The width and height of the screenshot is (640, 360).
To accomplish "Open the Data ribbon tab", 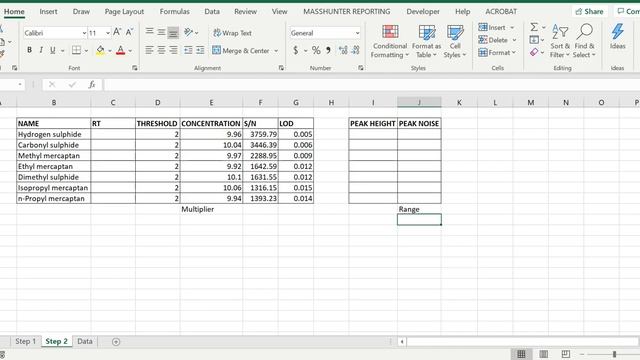I will pyautogui.click(x=212, y=11).
